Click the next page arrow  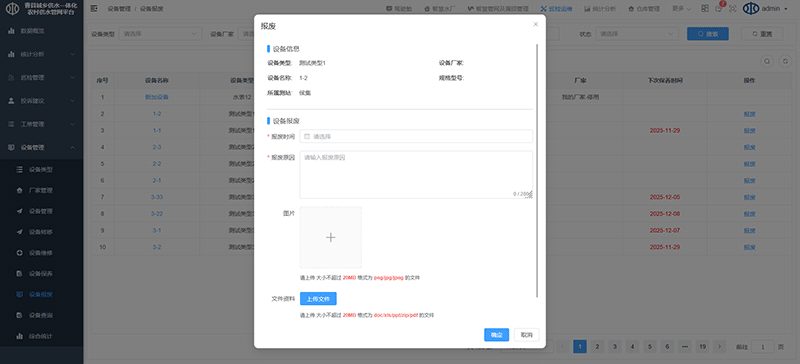pyautogui.click(x=719, y=347)
